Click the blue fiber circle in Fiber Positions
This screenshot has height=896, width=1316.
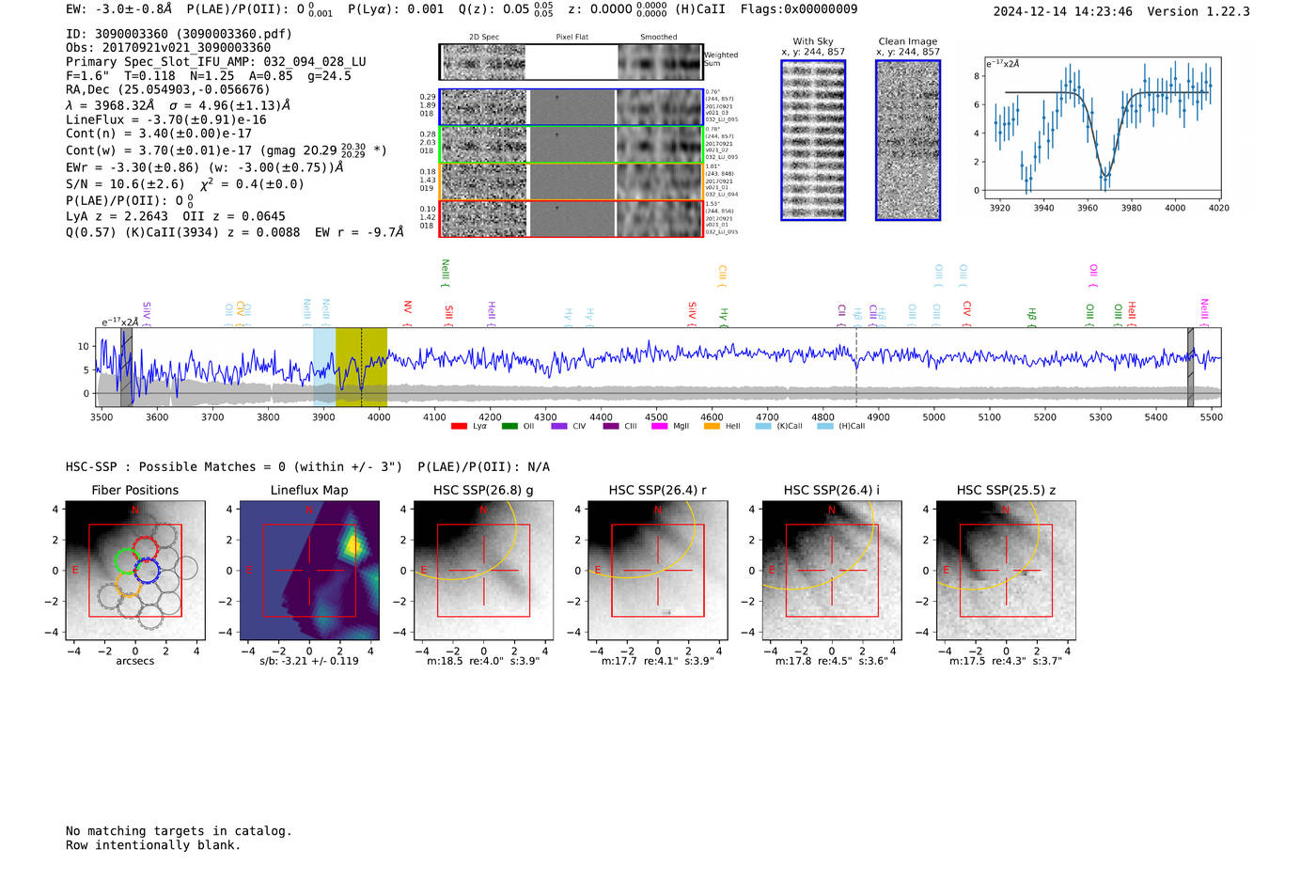click(147, 571)
